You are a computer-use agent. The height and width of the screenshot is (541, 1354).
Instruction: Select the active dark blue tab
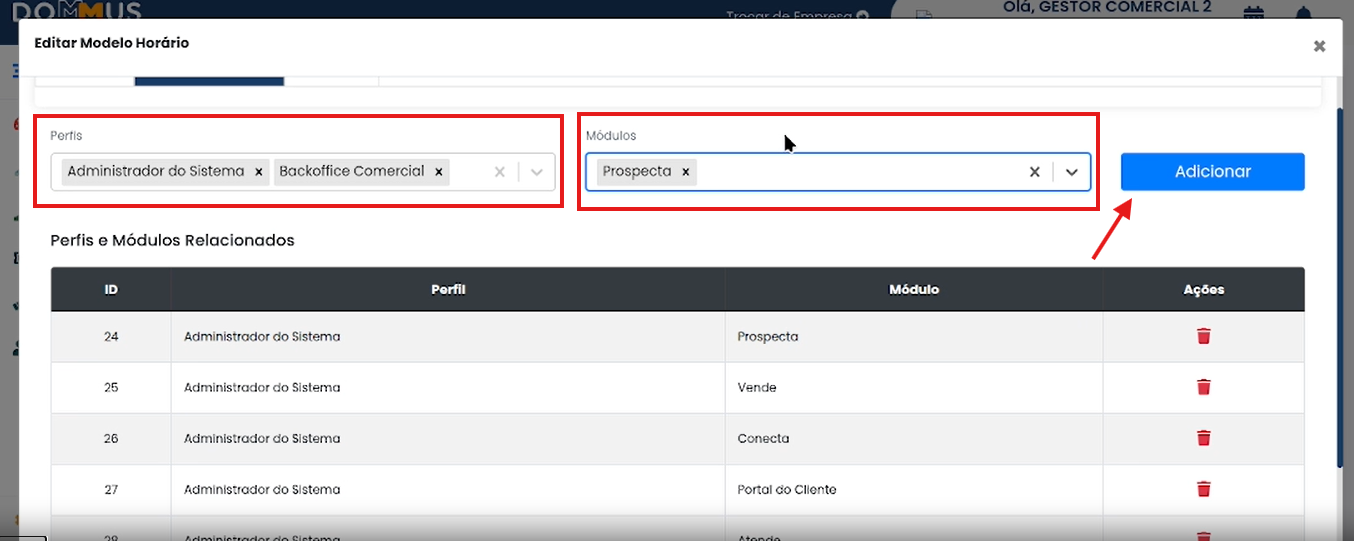[x=209, y=79]
